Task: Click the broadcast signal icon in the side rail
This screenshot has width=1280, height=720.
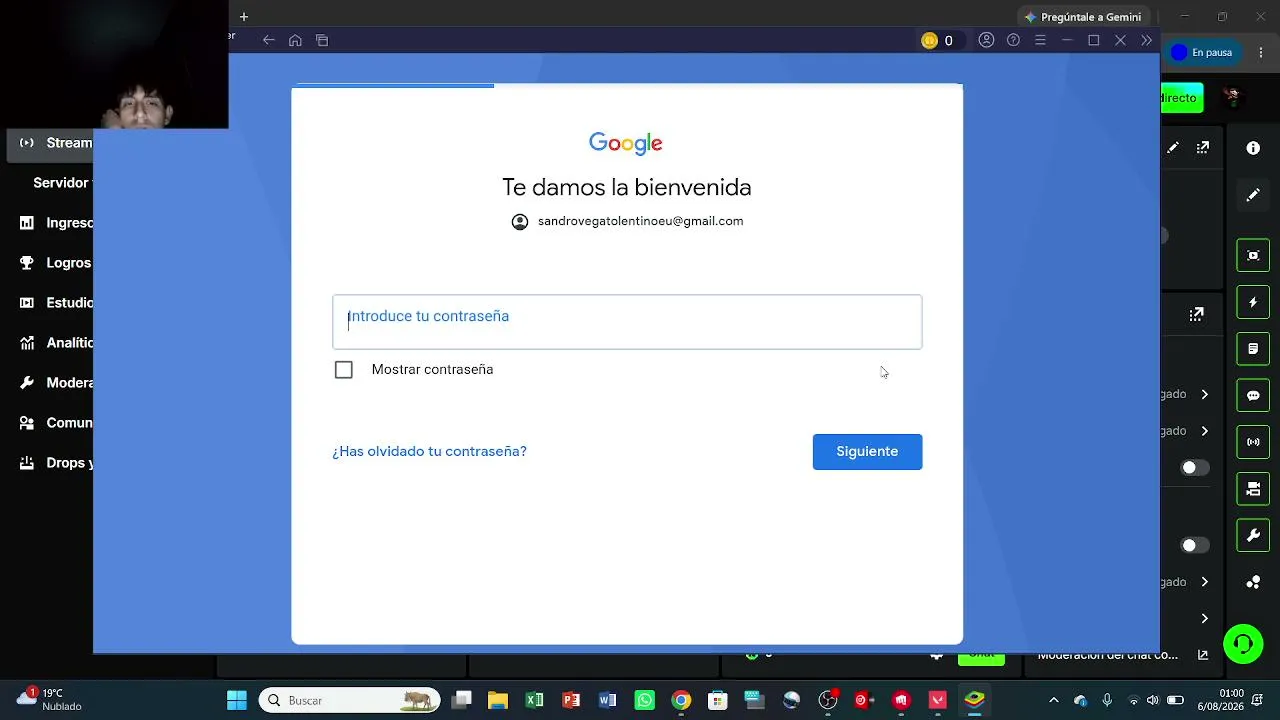Action: click(1253, 442)
